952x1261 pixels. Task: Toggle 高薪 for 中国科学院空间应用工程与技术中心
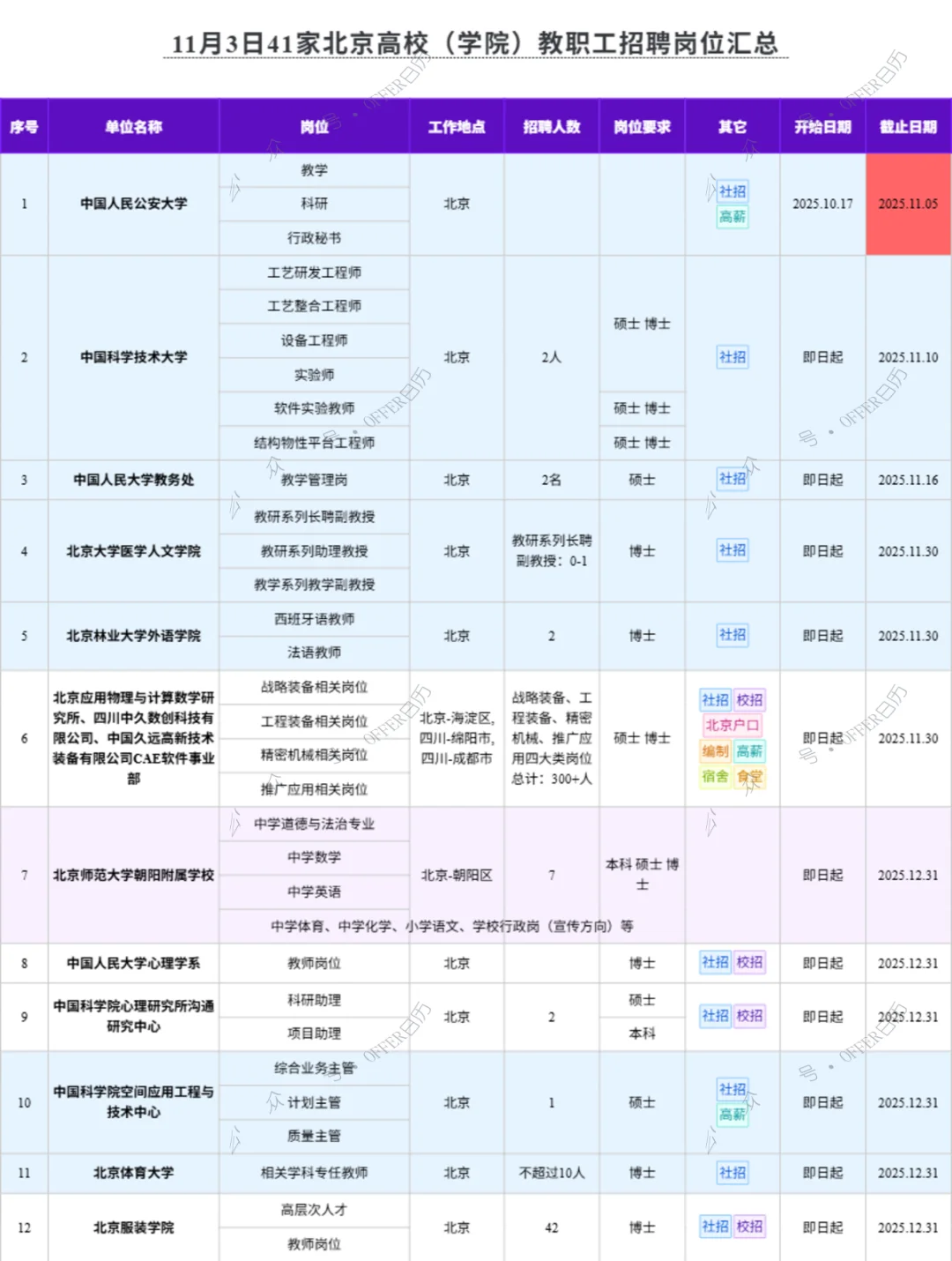point(731,1115)
